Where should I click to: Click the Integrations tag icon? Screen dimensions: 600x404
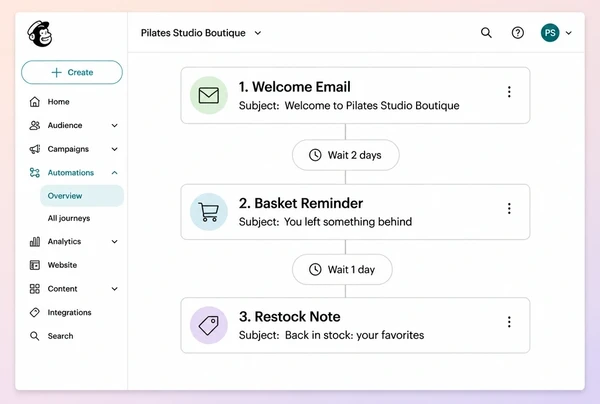point(35,313)
